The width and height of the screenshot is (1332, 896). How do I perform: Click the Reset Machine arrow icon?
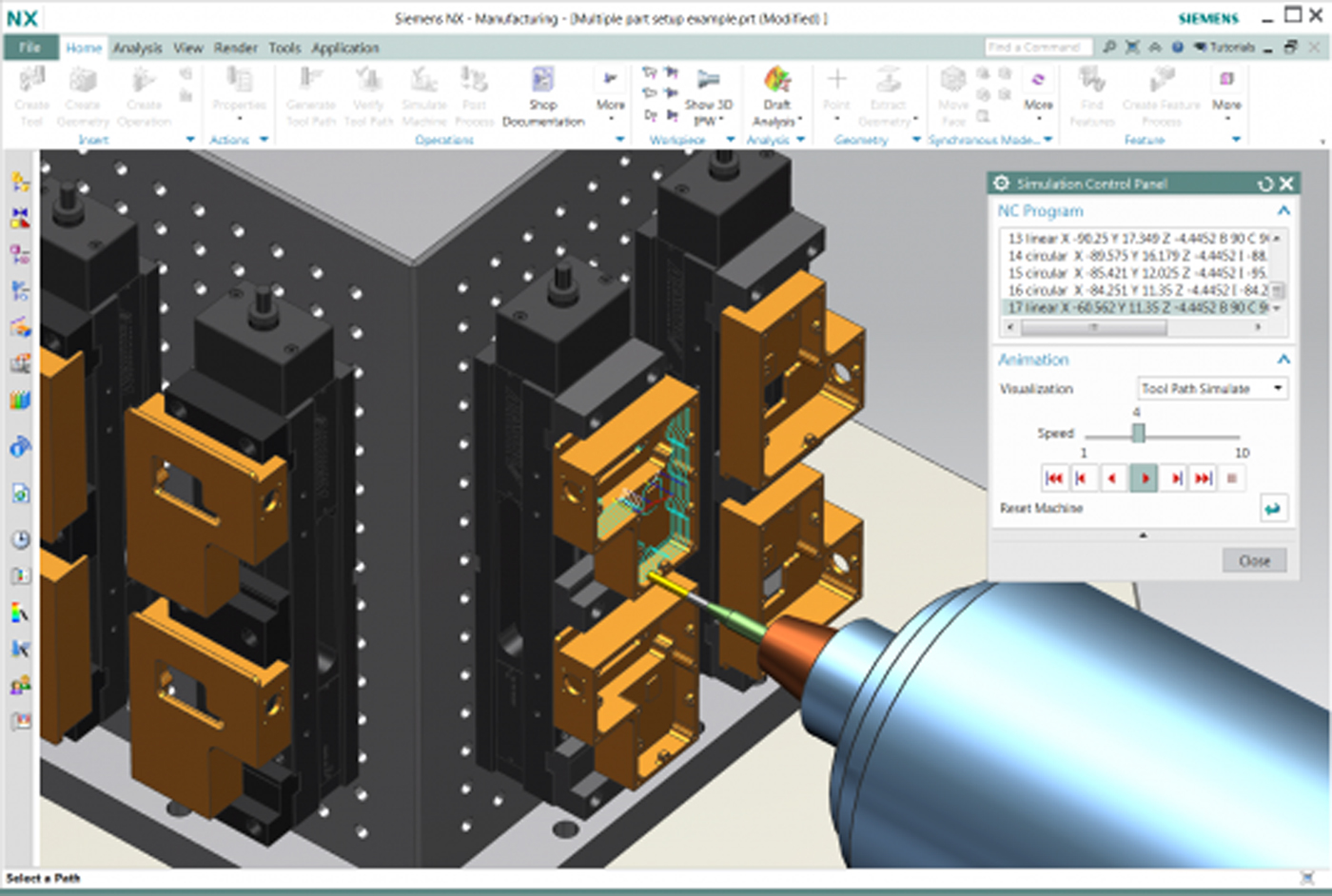[1272, 509]
